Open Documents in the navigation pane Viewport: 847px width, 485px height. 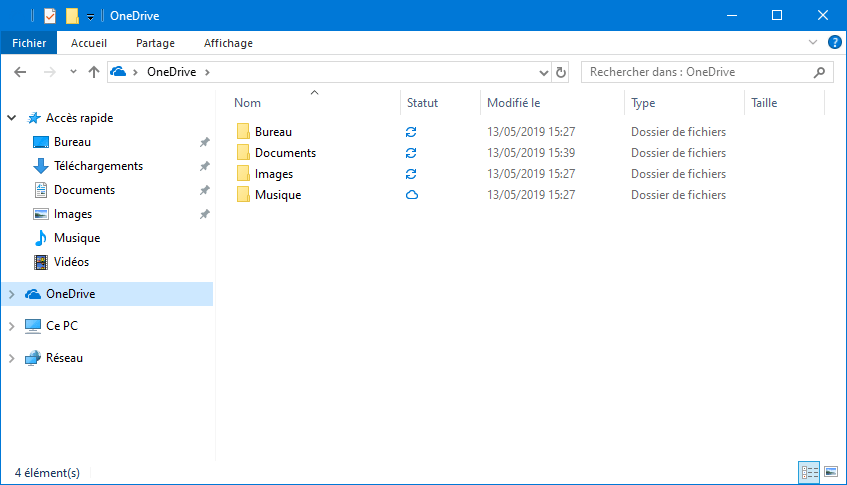coord(84,190)
